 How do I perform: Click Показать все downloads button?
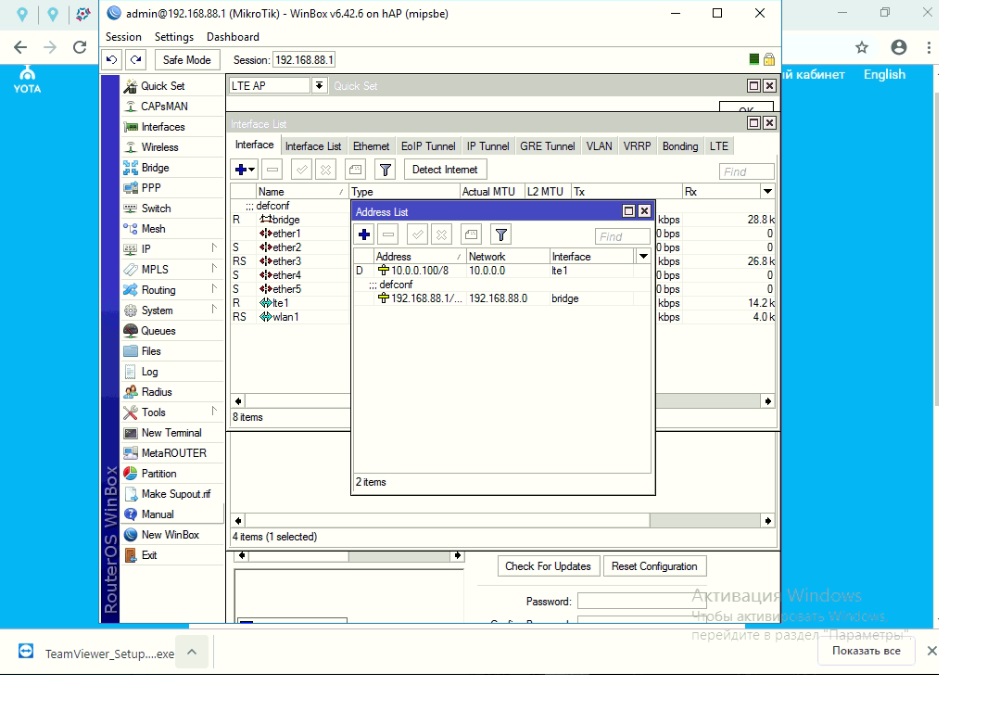[866, 651]
